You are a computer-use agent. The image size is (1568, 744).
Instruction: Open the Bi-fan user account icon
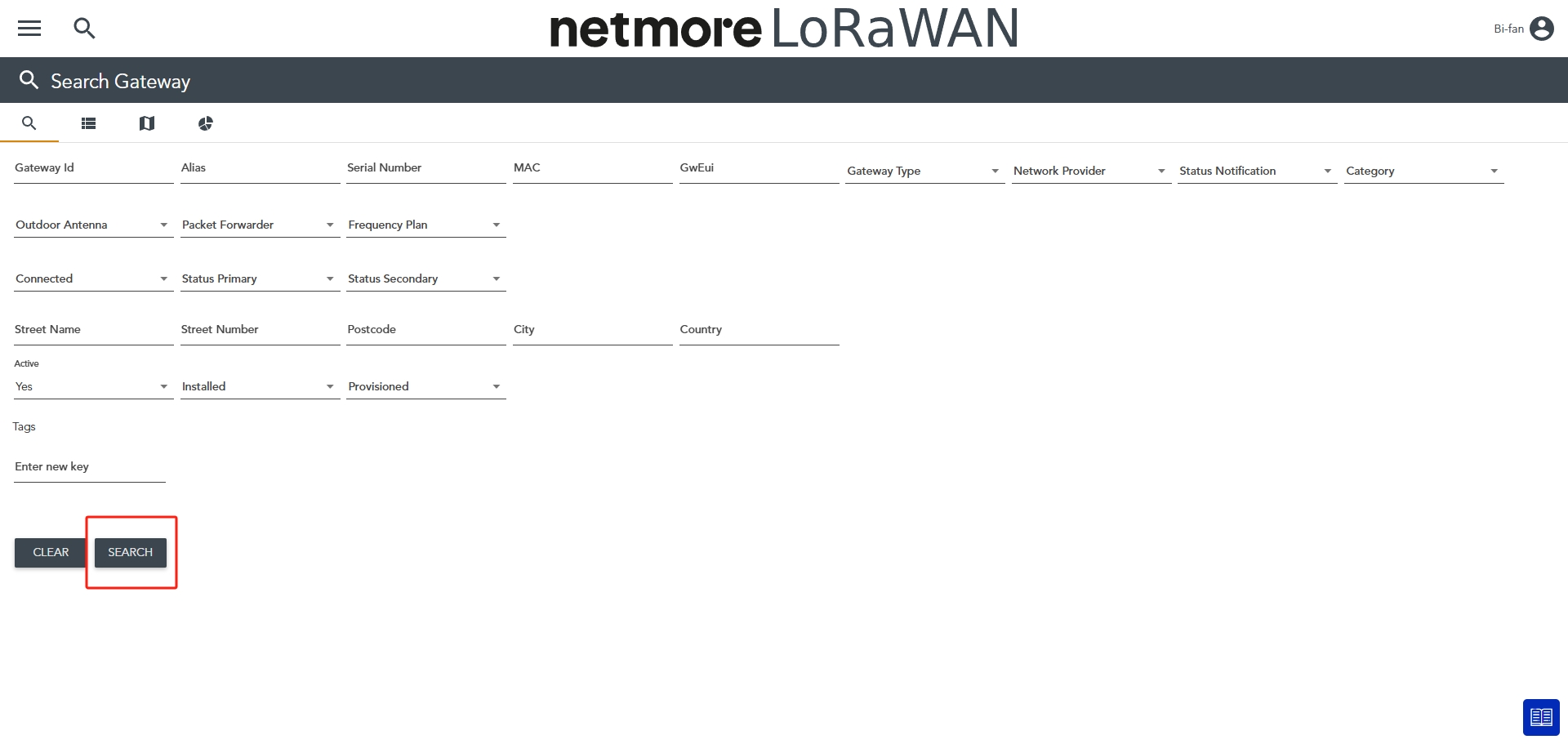coord(1541,29)
